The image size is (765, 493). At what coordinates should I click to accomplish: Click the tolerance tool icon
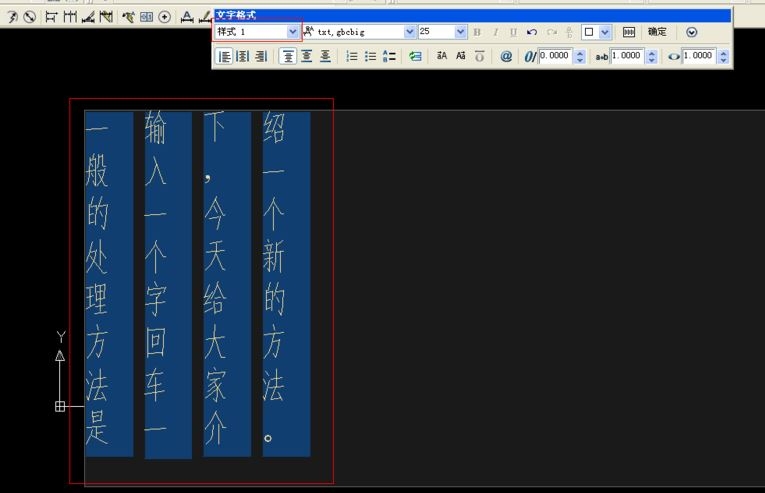[x=146, y=17]
